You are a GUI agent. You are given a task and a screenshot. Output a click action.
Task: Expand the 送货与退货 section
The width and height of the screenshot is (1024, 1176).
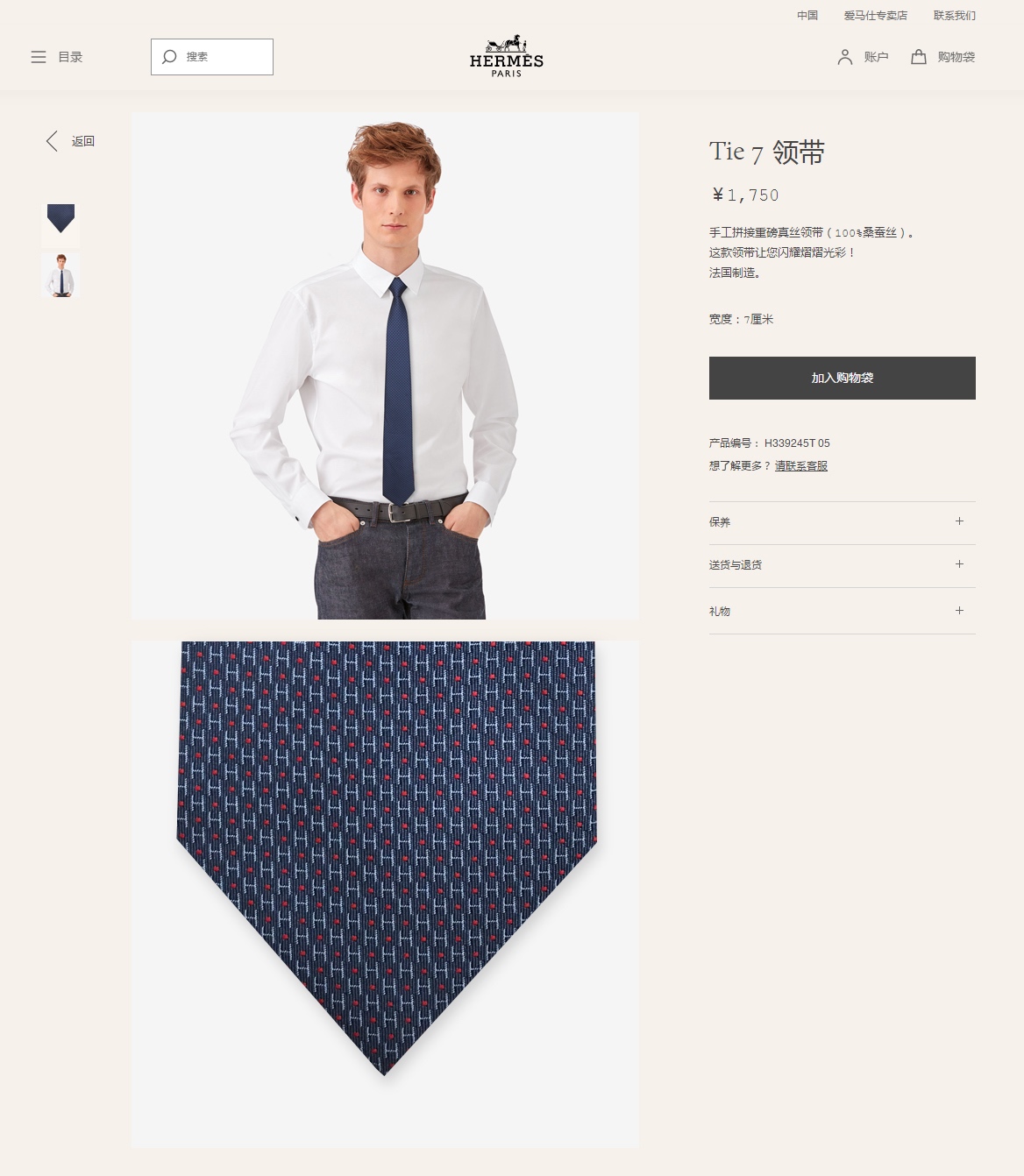point(842,565)
